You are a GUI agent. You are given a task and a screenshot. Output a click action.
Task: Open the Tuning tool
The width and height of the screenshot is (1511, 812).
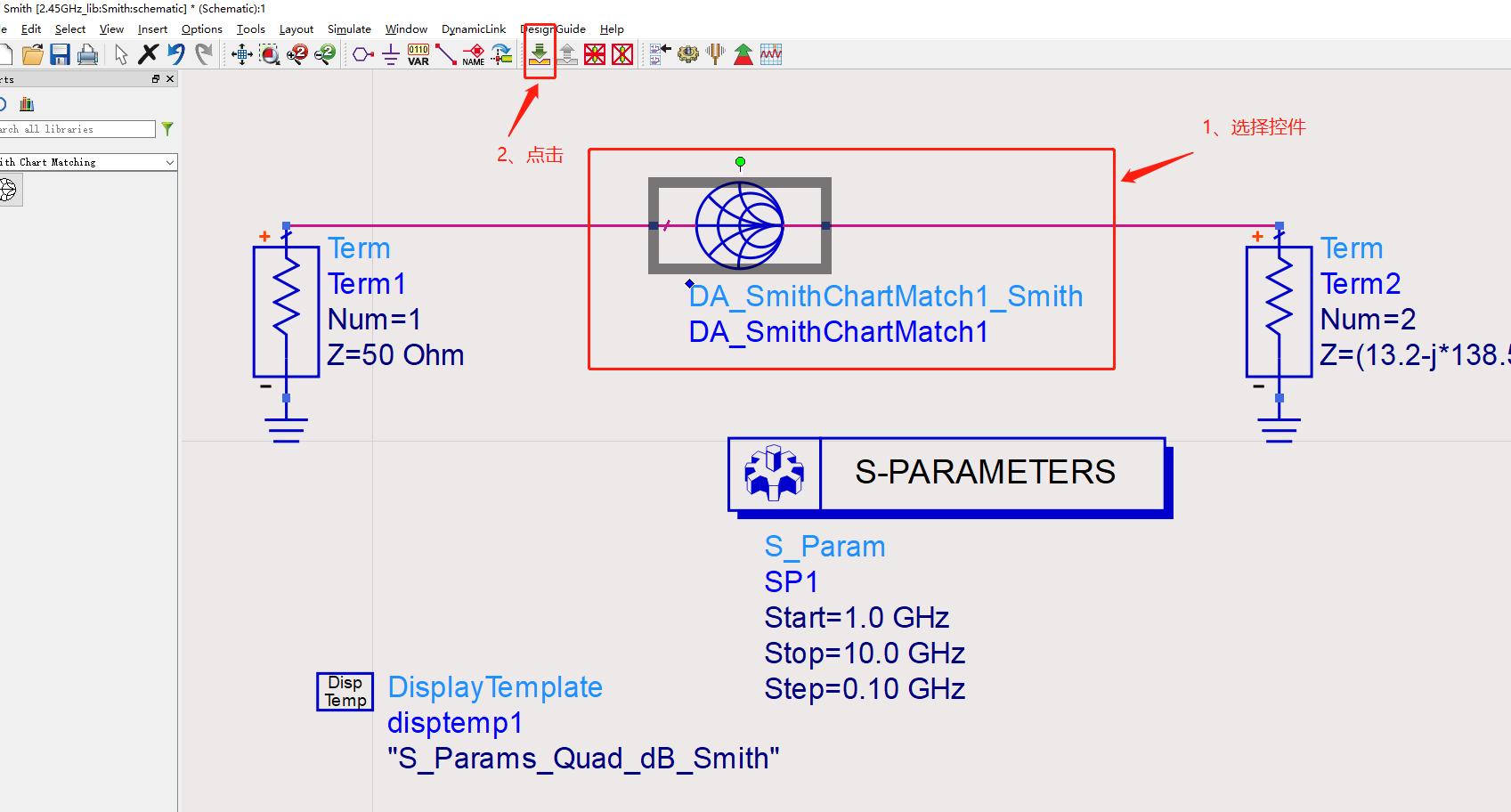pos(715,54)
